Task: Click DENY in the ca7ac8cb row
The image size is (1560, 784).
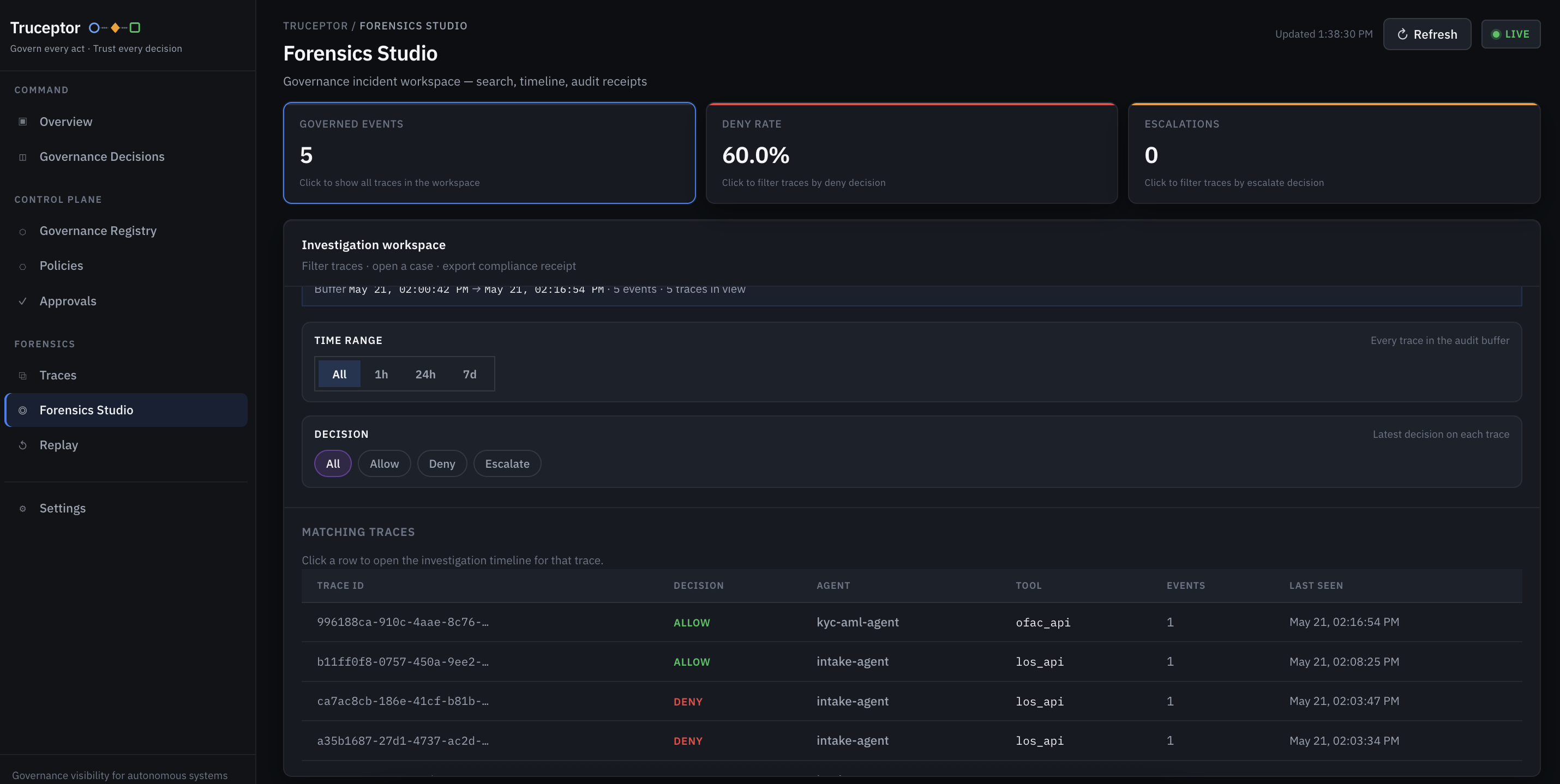Action: point(688,702)
